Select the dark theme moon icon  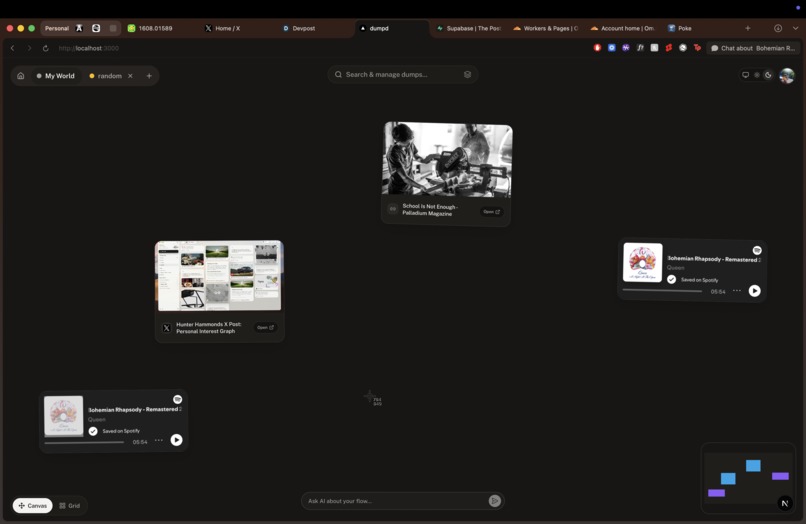click(x=768, y=75)
